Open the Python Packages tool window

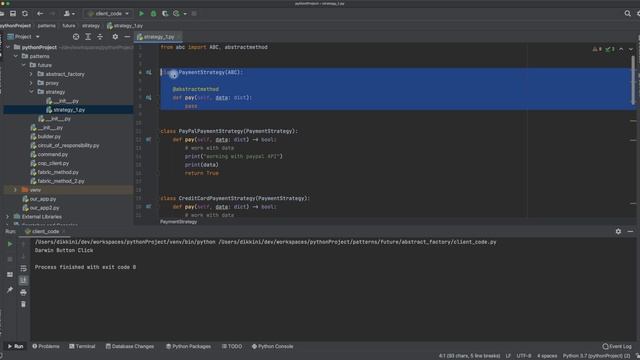click(x=188, y=347)
